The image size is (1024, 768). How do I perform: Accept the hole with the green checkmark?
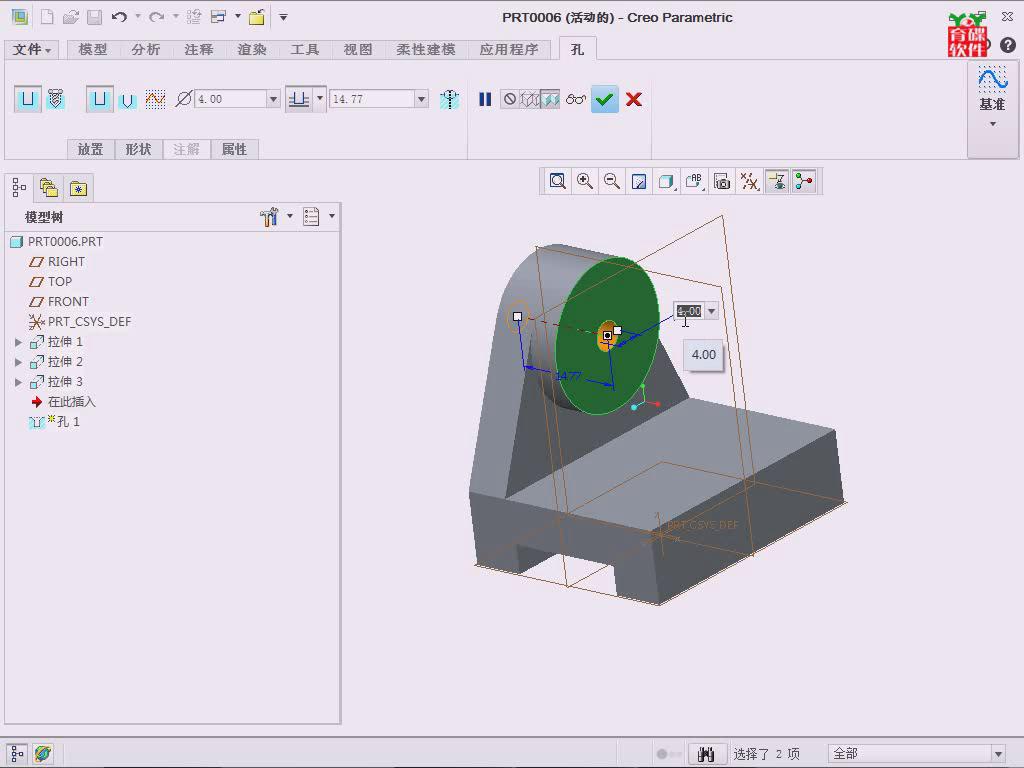pos(605,99)
